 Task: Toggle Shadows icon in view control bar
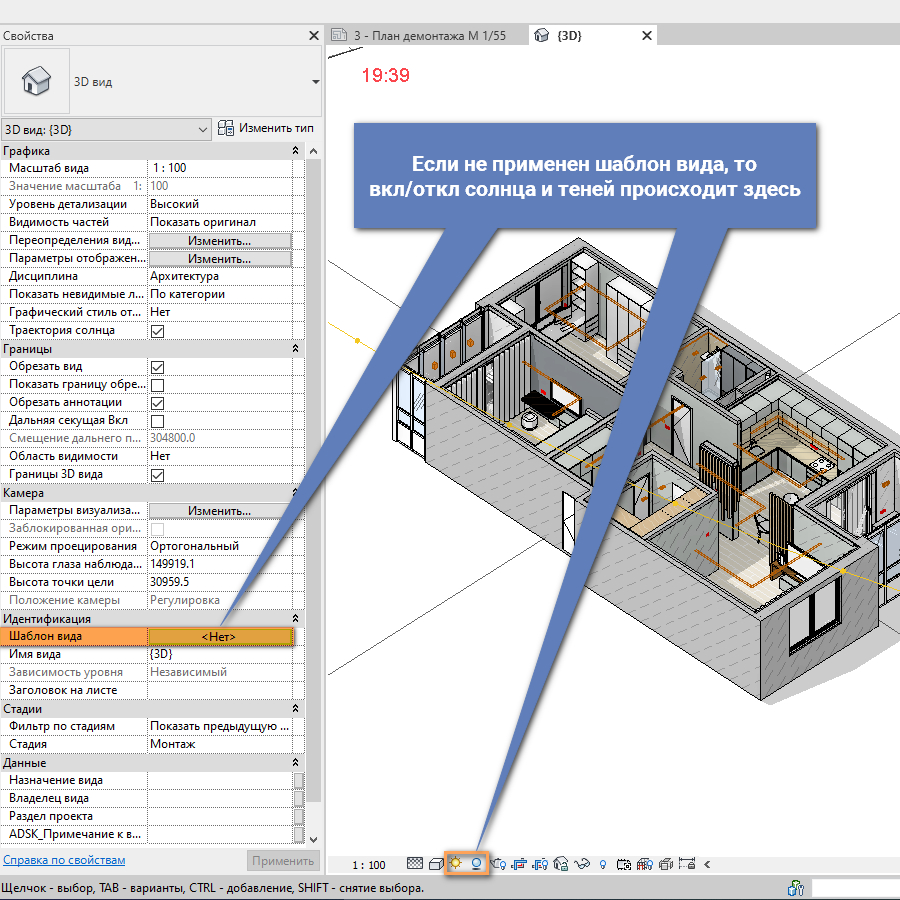pyautogui.click(x=477, y=864)
